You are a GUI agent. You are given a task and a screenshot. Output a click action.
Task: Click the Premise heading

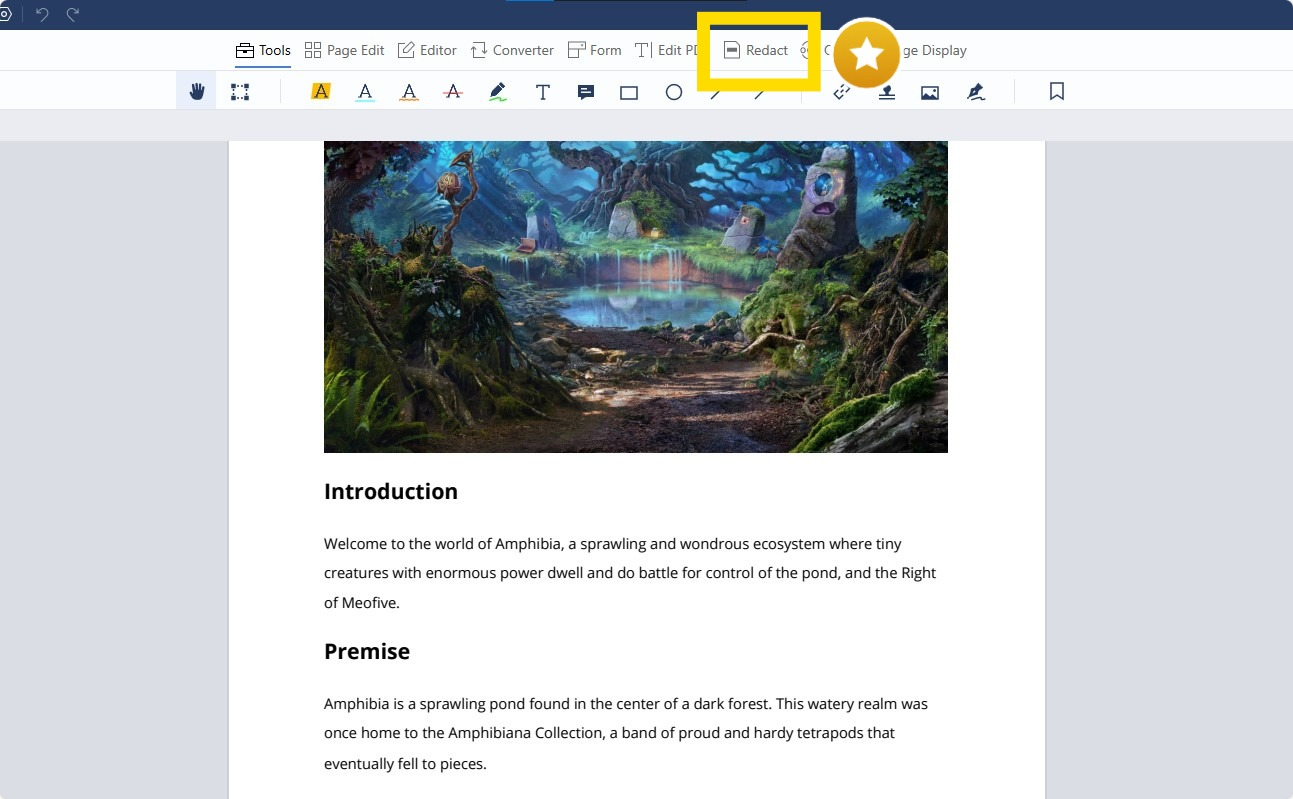(367, 651)
